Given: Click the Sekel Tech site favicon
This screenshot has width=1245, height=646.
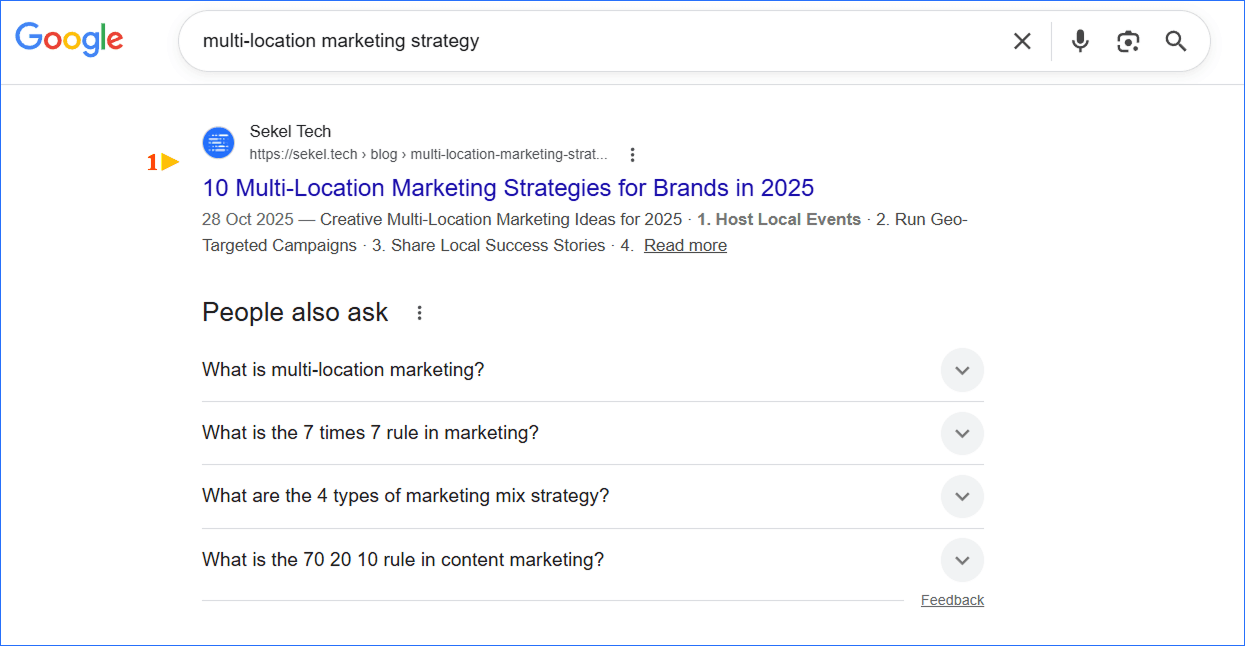Looking at the screenshot, I should 218,142.
